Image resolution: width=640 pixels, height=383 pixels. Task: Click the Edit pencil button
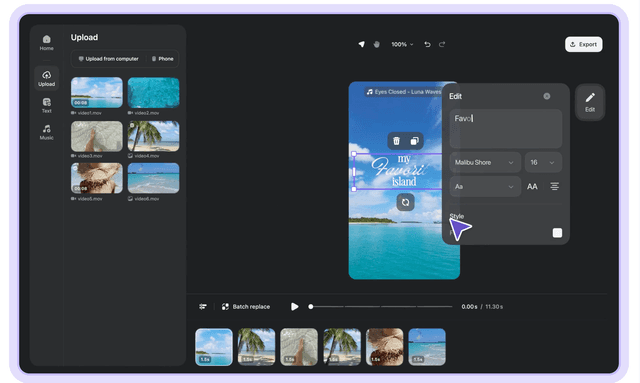pyautogui.click(x=590, y=102)
